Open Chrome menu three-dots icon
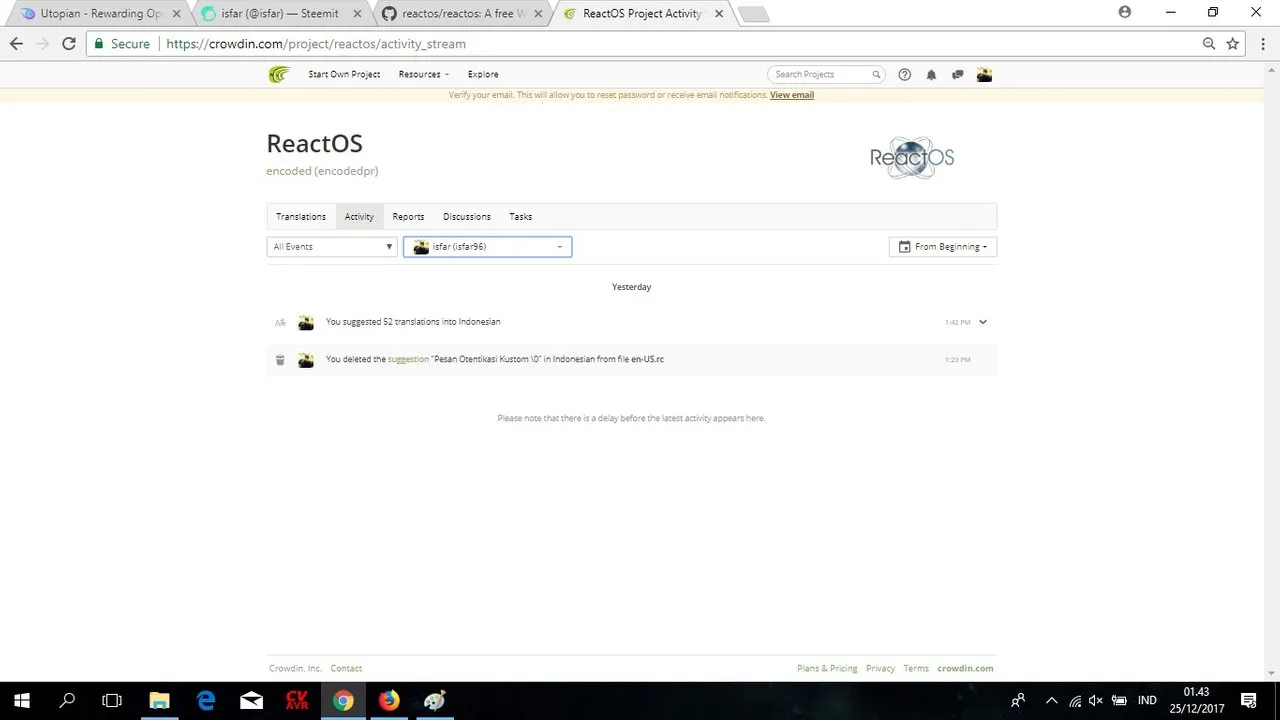The width and height of the screenshot is (1280, 720). (x=1261, y=44)
